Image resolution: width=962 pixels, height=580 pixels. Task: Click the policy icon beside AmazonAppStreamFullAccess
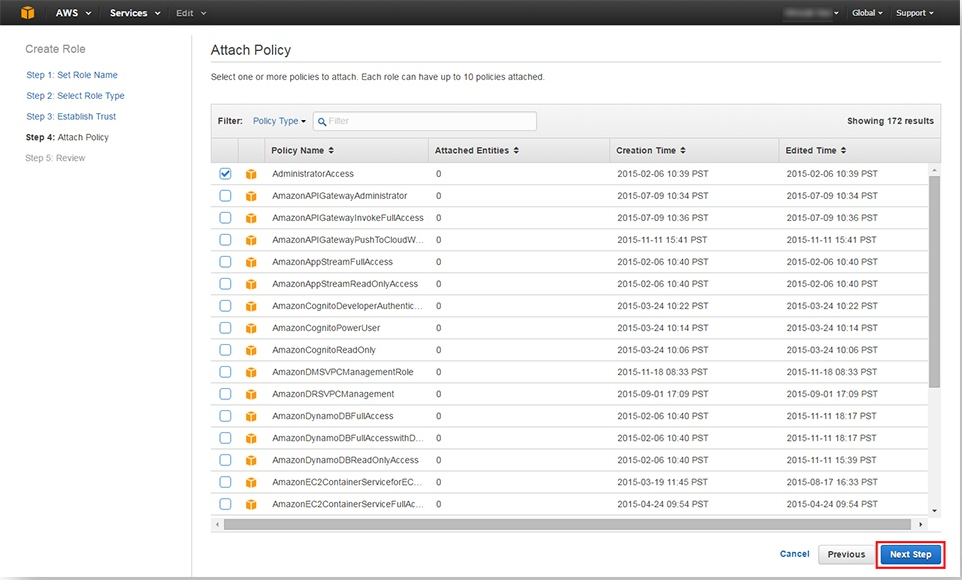pos(252,262)
